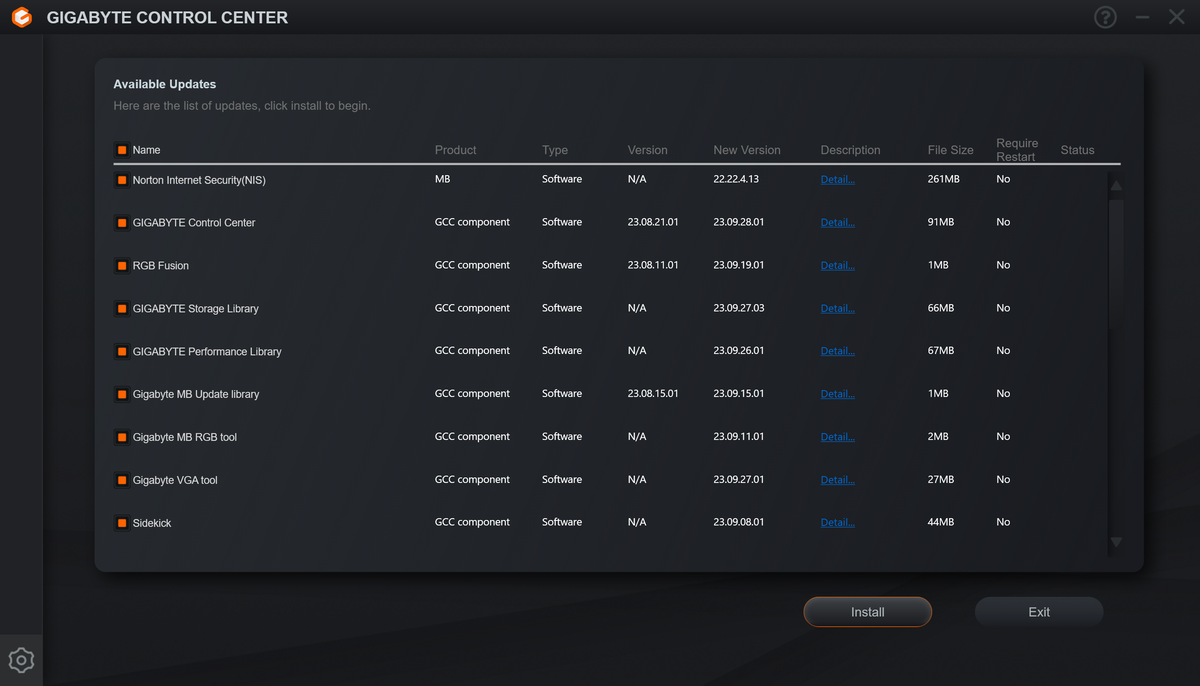Uncheck the Sidekick update checkbox
The width and height of the screenshot is (1200, 686).
pos(121,523)
